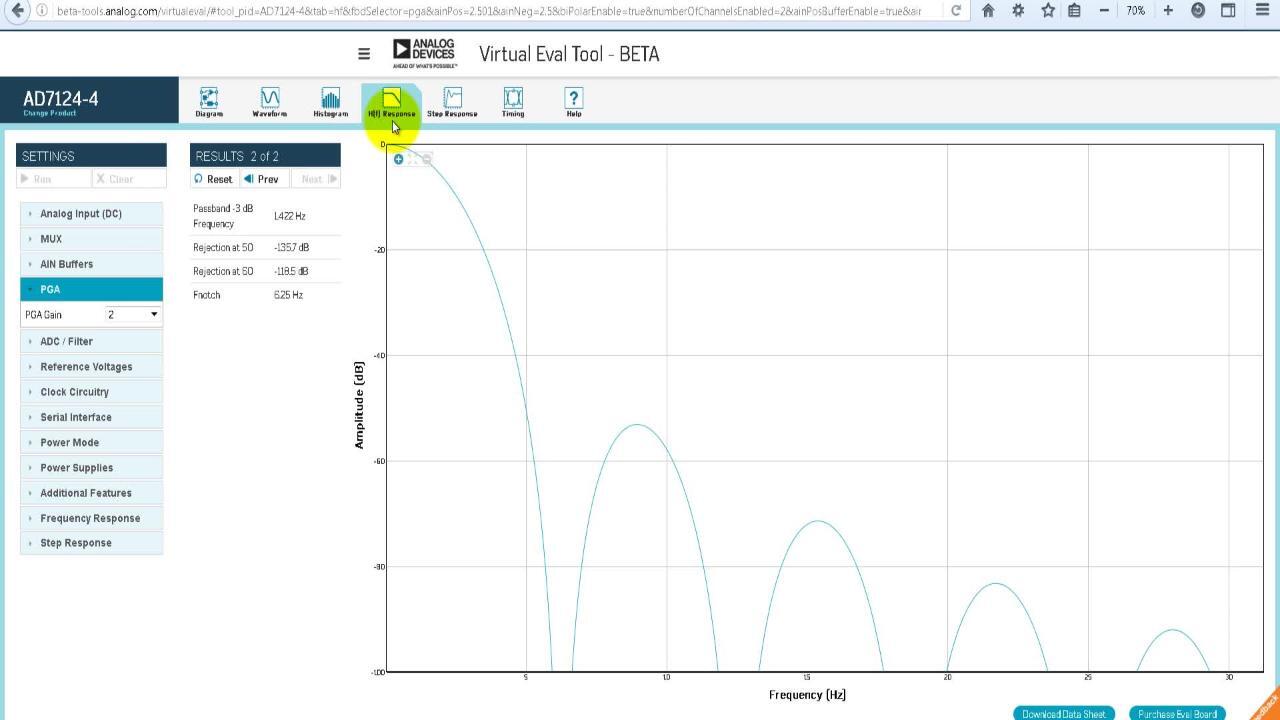The width and height of the screenshot is (1280, 720).
Task: Expand the Additional Features section
Action: pos(91,493)
